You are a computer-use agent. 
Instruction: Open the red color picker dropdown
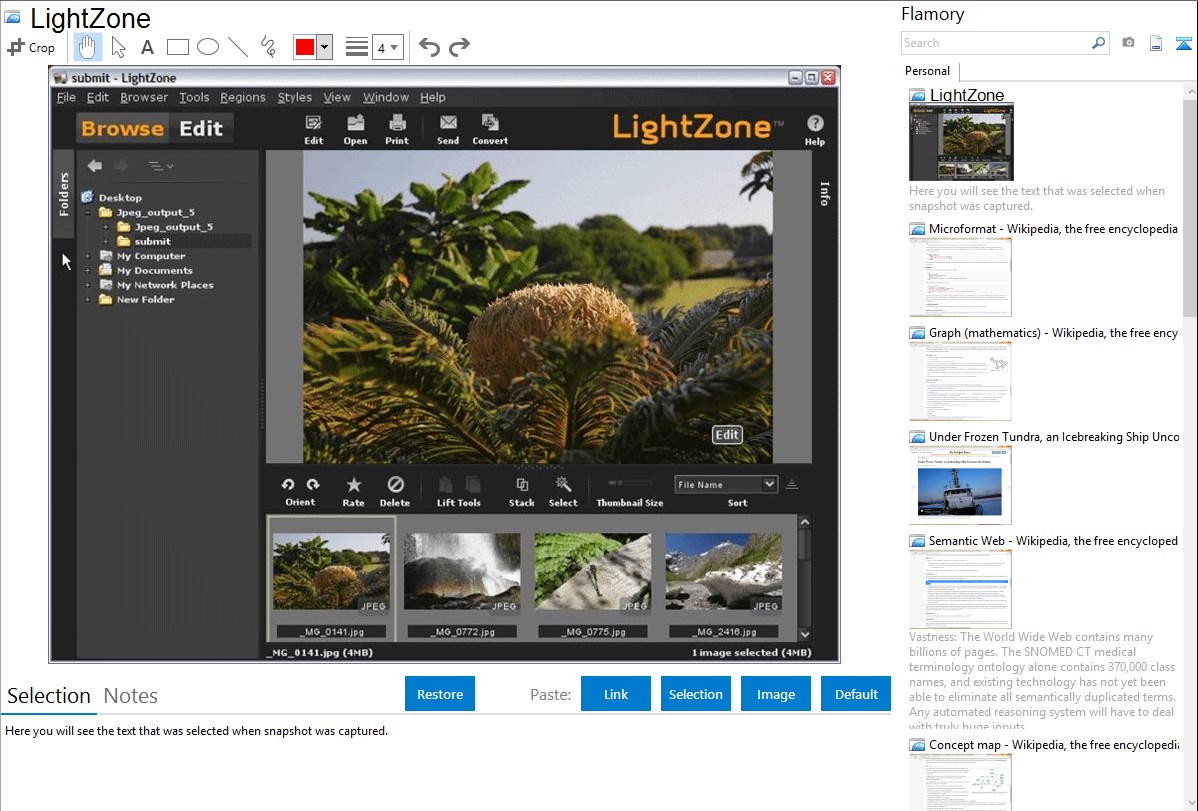click(x=324, y=47)
